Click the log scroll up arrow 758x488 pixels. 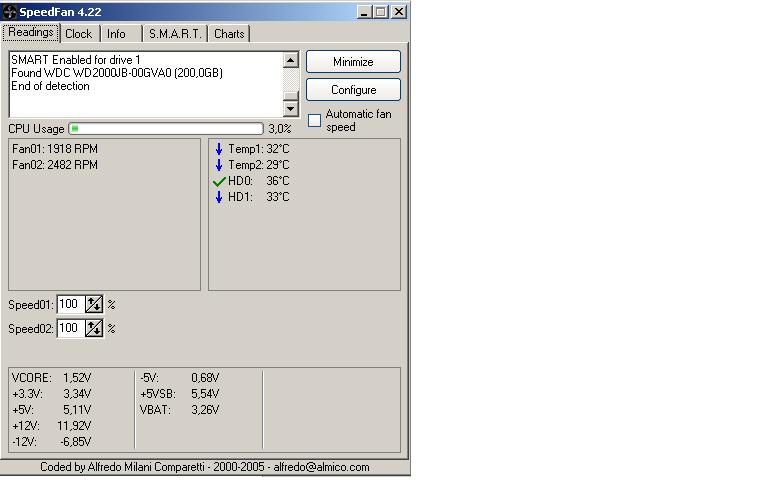point(291,60)
